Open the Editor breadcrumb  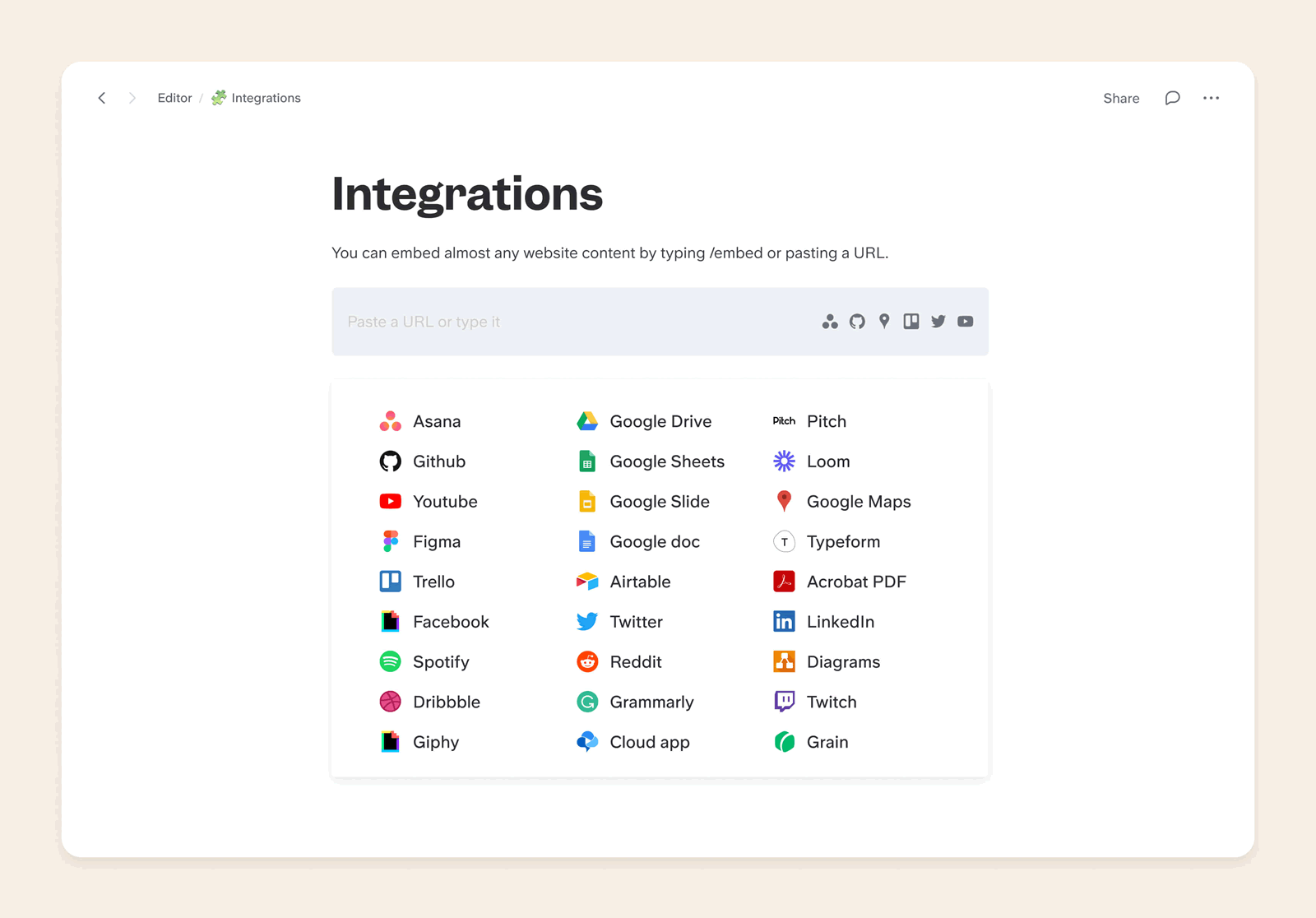[174, 98]
